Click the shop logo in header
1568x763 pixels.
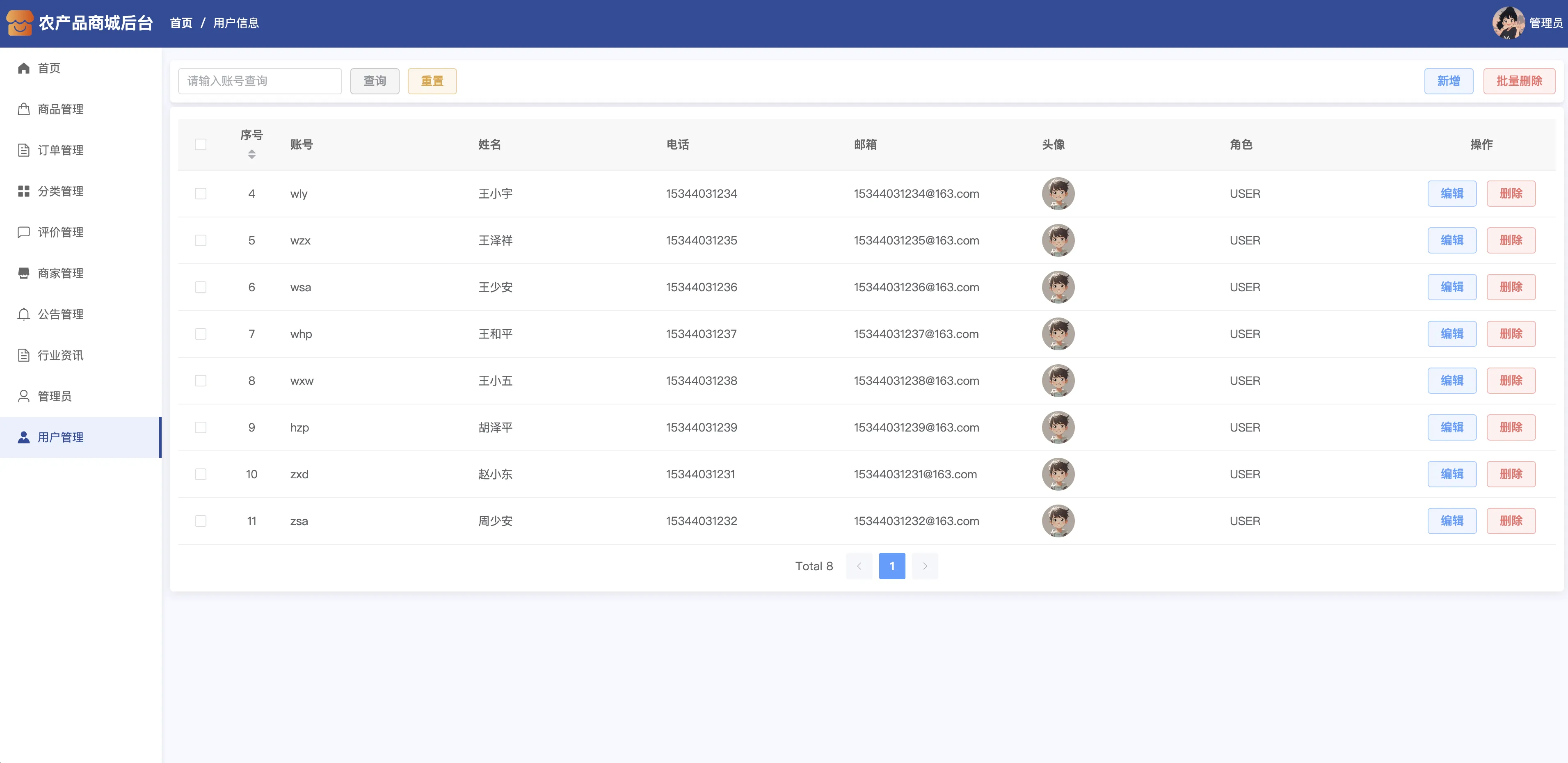pyautogui.click(x=19, y=23)
